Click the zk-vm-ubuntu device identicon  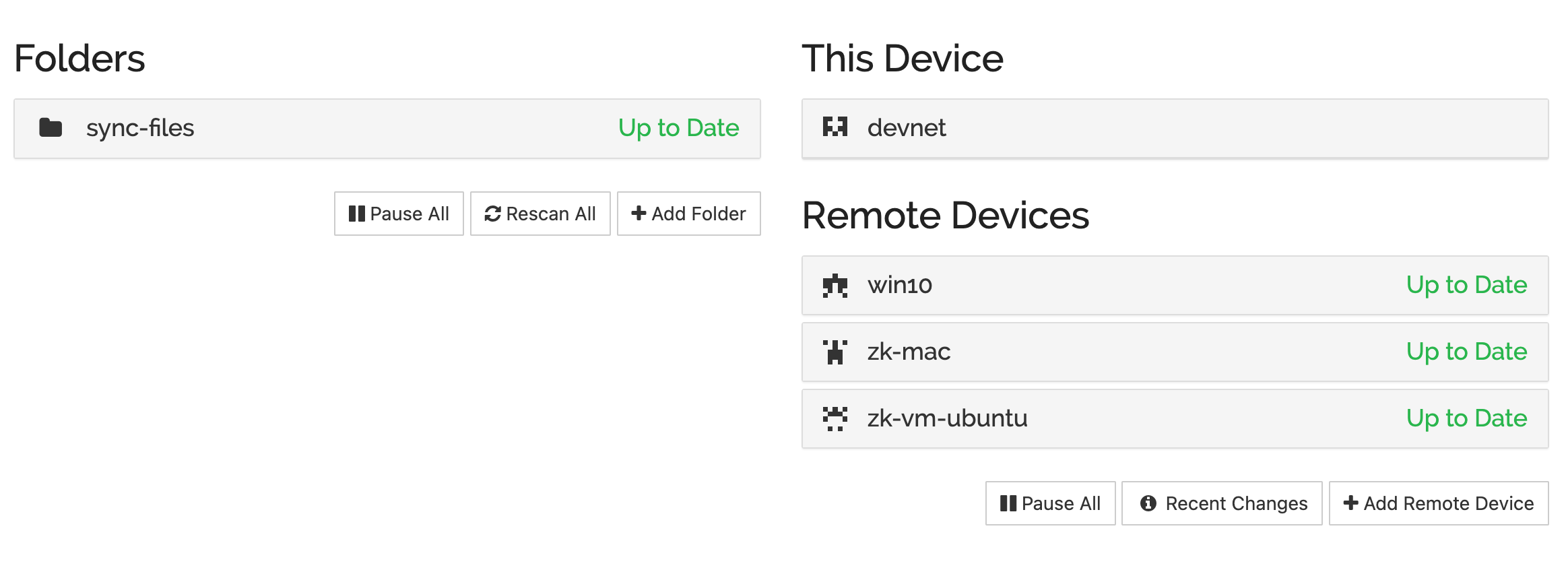[x=835, y=418]
